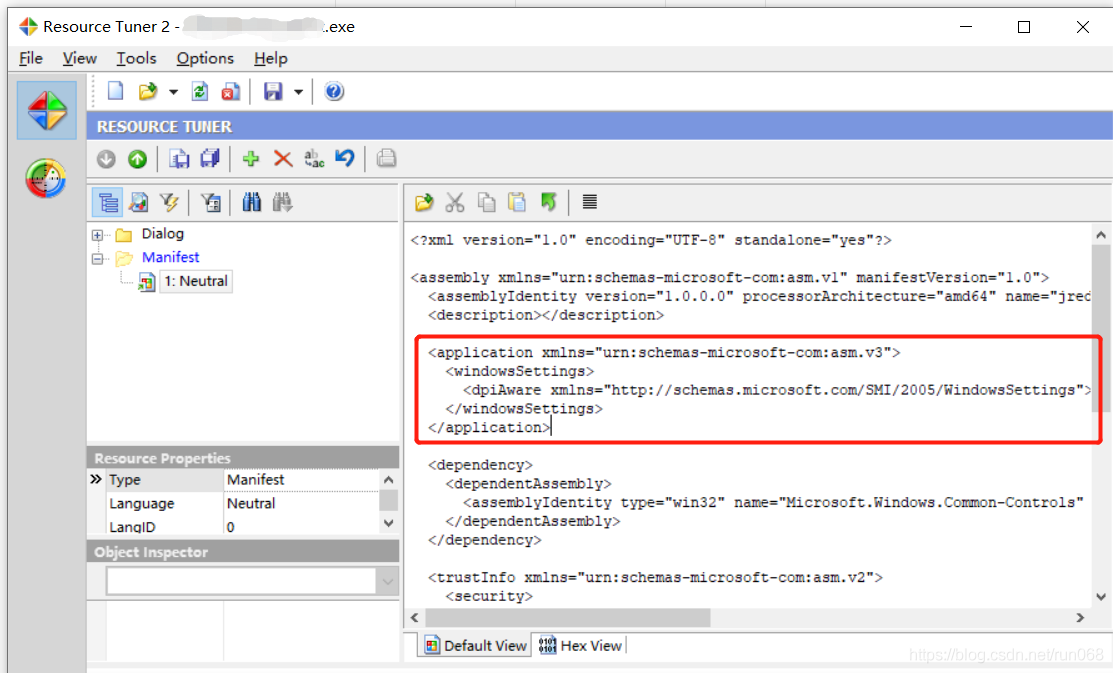Click the Print icon
Screen dimensions: 1113x673
[x=386, y=158]
